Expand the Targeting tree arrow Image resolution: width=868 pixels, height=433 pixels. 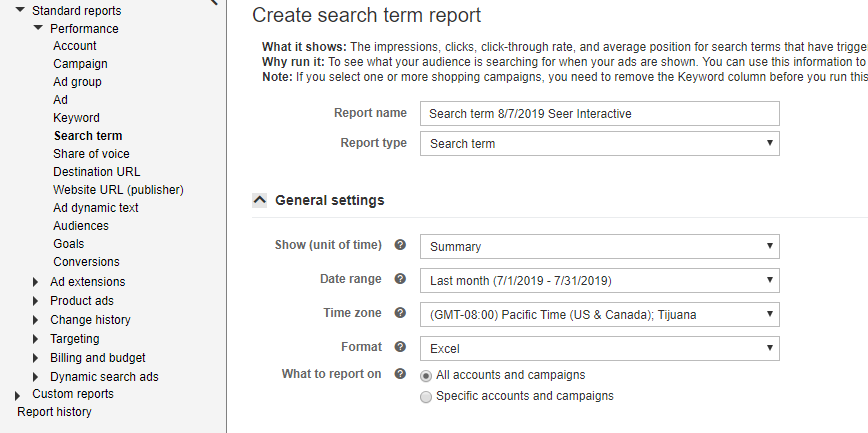[36, 339]
